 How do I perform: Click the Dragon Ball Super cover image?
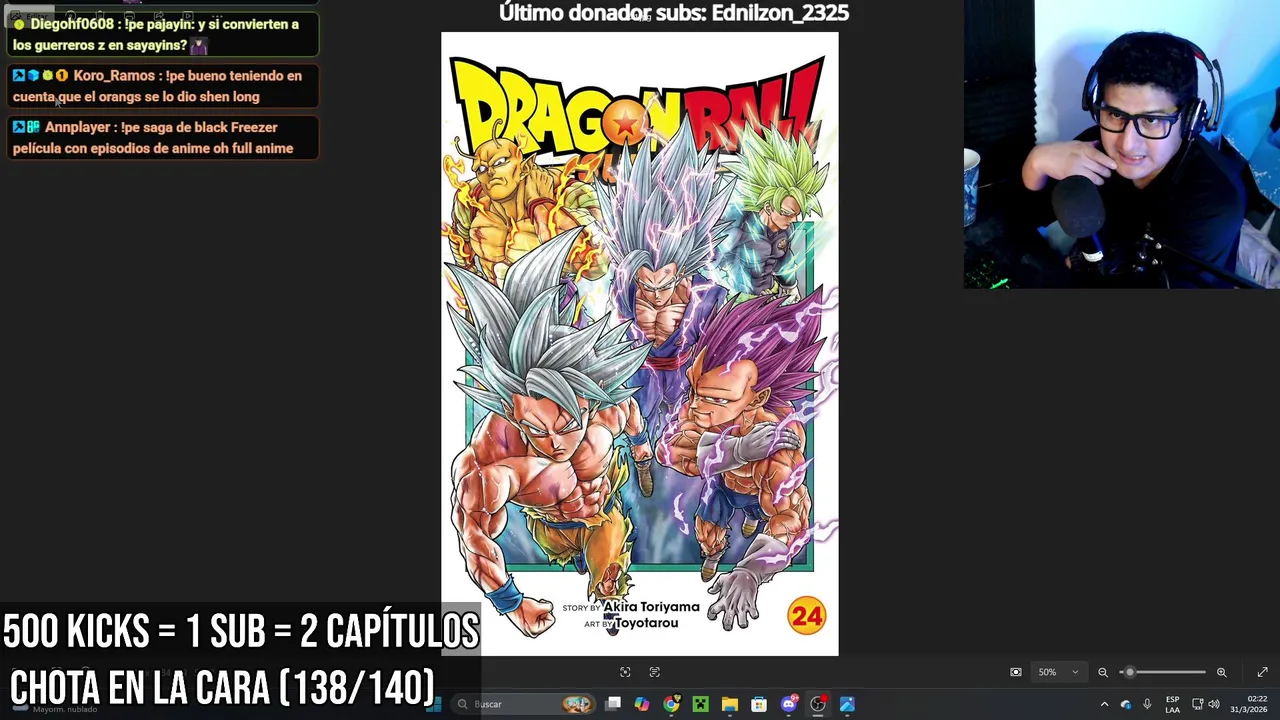(x=640, y=344)
